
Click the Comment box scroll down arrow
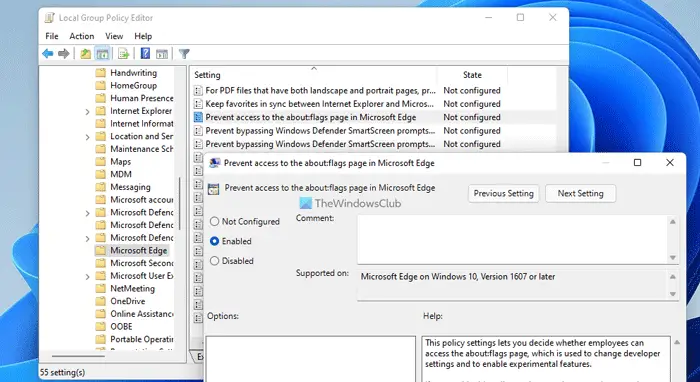(x=673, y=257)
